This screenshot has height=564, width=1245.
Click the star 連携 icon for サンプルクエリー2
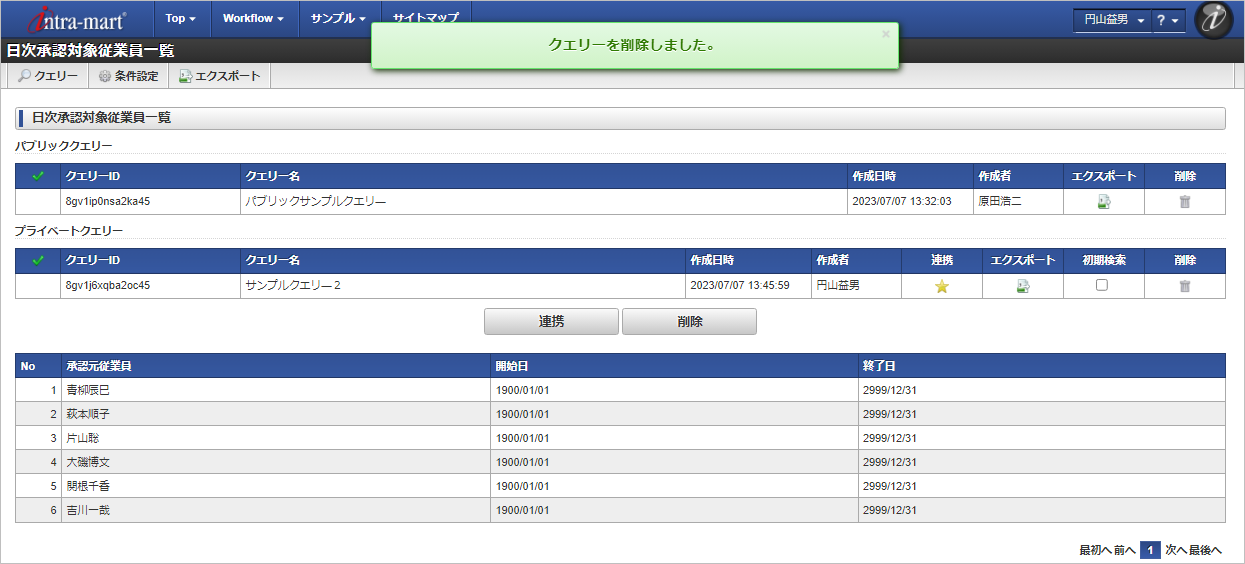tap(941, 286)
